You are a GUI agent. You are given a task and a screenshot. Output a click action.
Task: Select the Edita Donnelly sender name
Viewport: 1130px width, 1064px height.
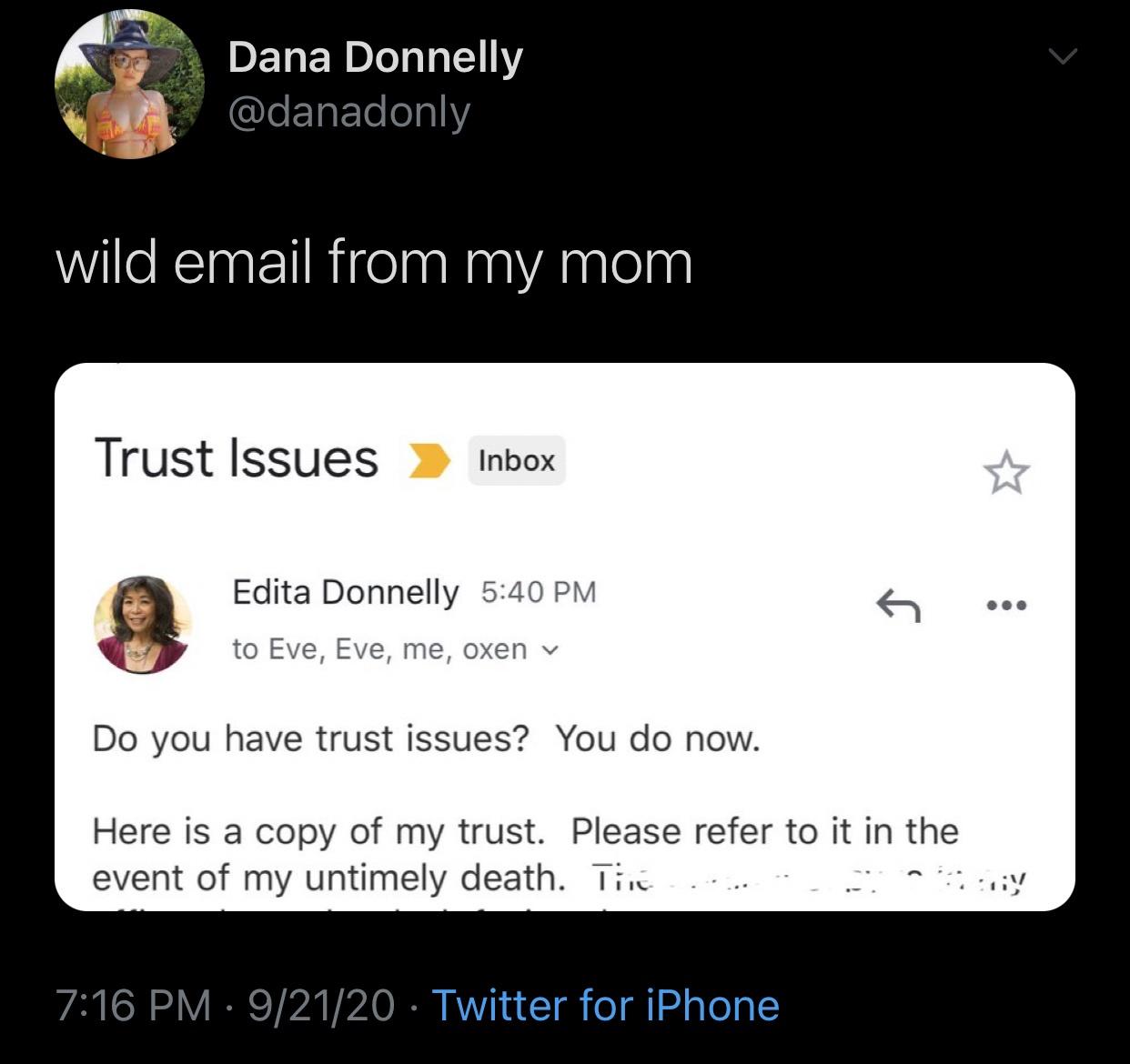pyautogui.click(x=346, y=592)
